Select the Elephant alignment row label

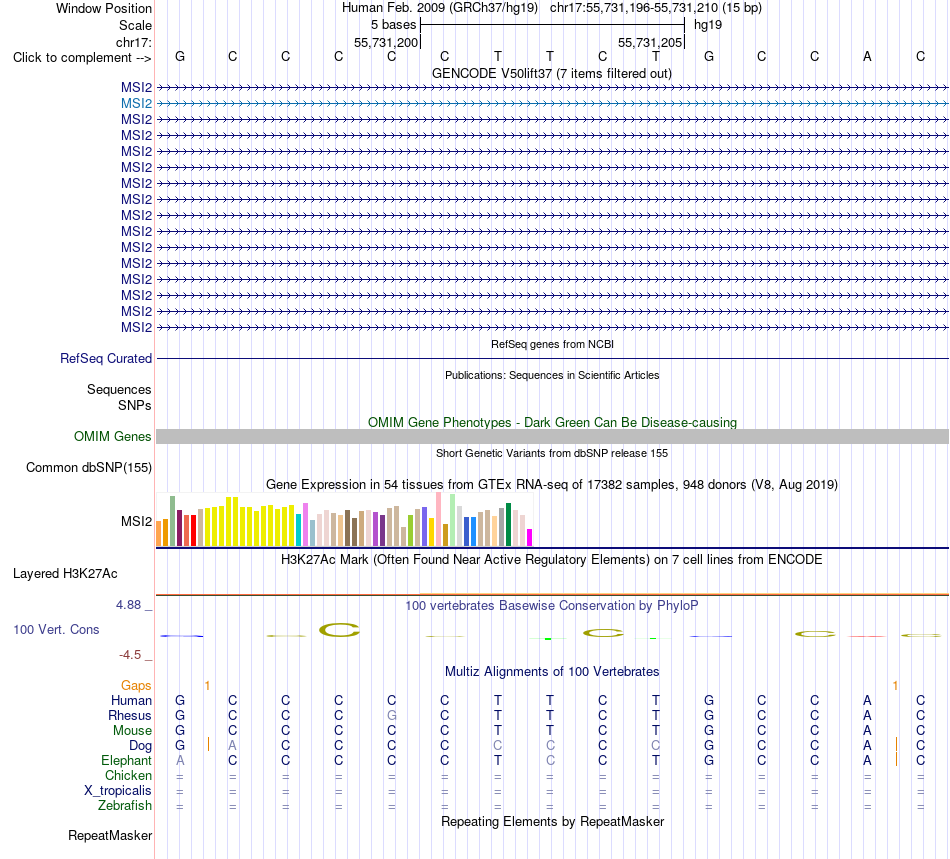click(x=127, y=760)
